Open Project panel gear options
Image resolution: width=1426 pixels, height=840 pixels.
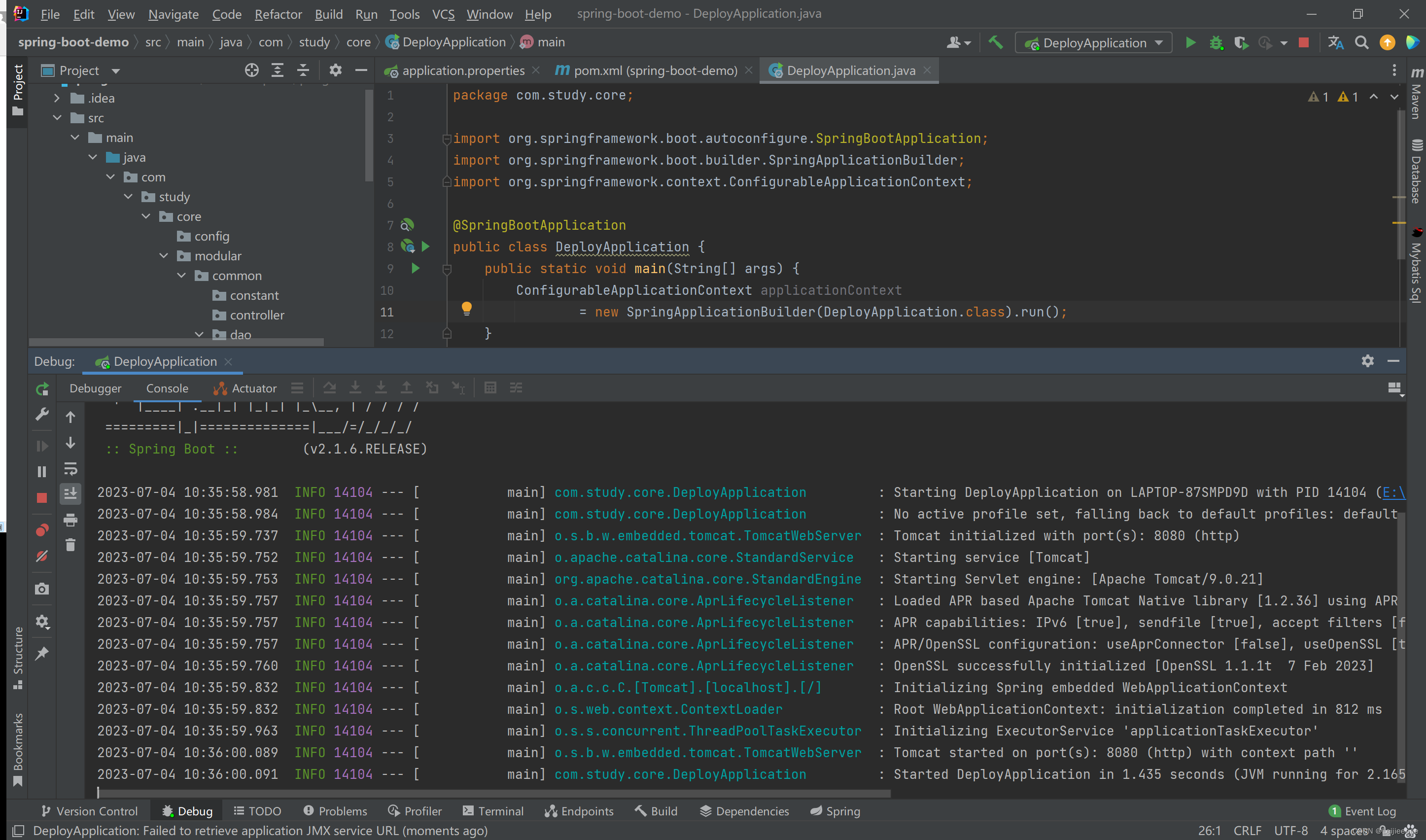coord(336,70)
